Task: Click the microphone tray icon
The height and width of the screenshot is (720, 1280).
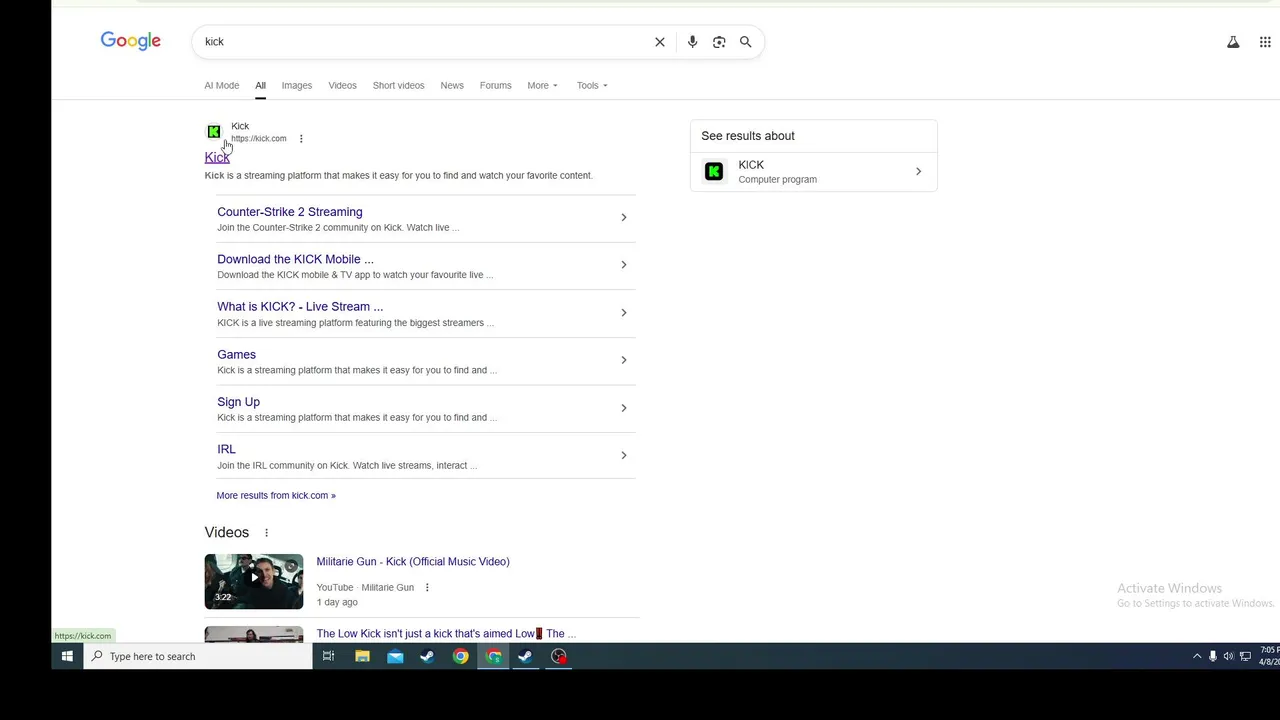Action: (x=1213, y=656)
